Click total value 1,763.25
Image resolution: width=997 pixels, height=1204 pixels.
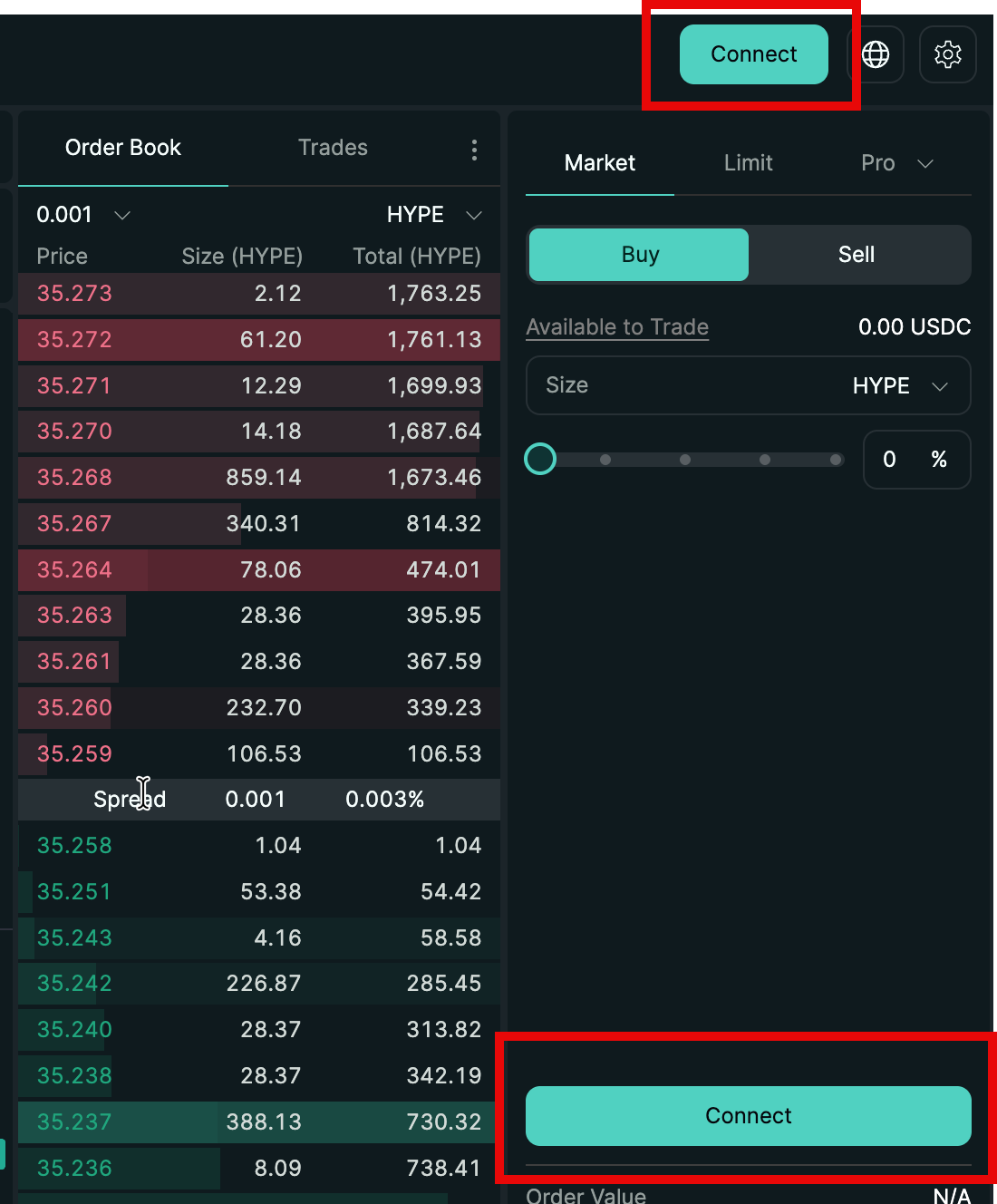click(x=434, y=294)
